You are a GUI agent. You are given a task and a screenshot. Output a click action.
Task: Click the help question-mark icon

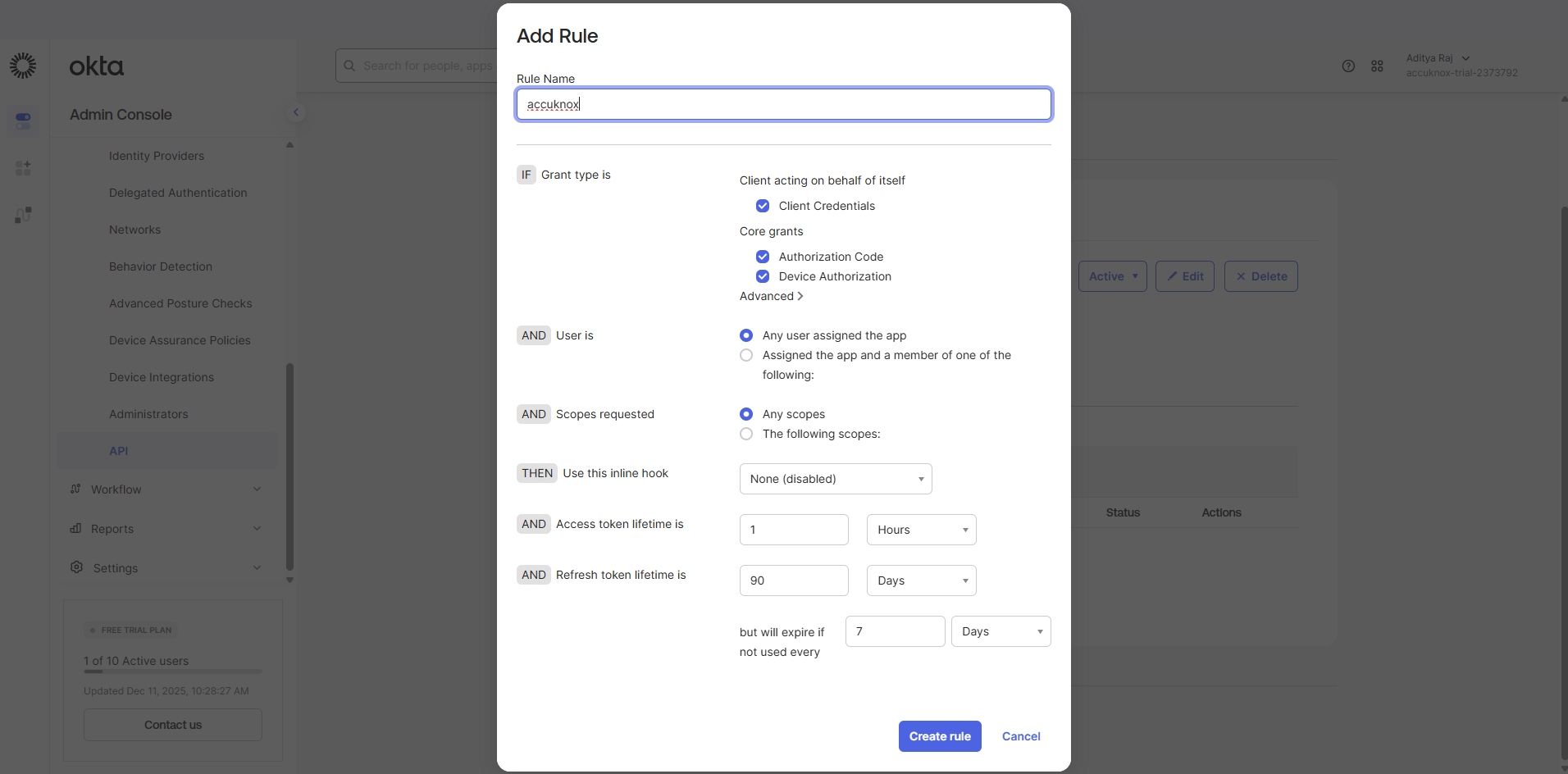click(x=1349, y=66)
